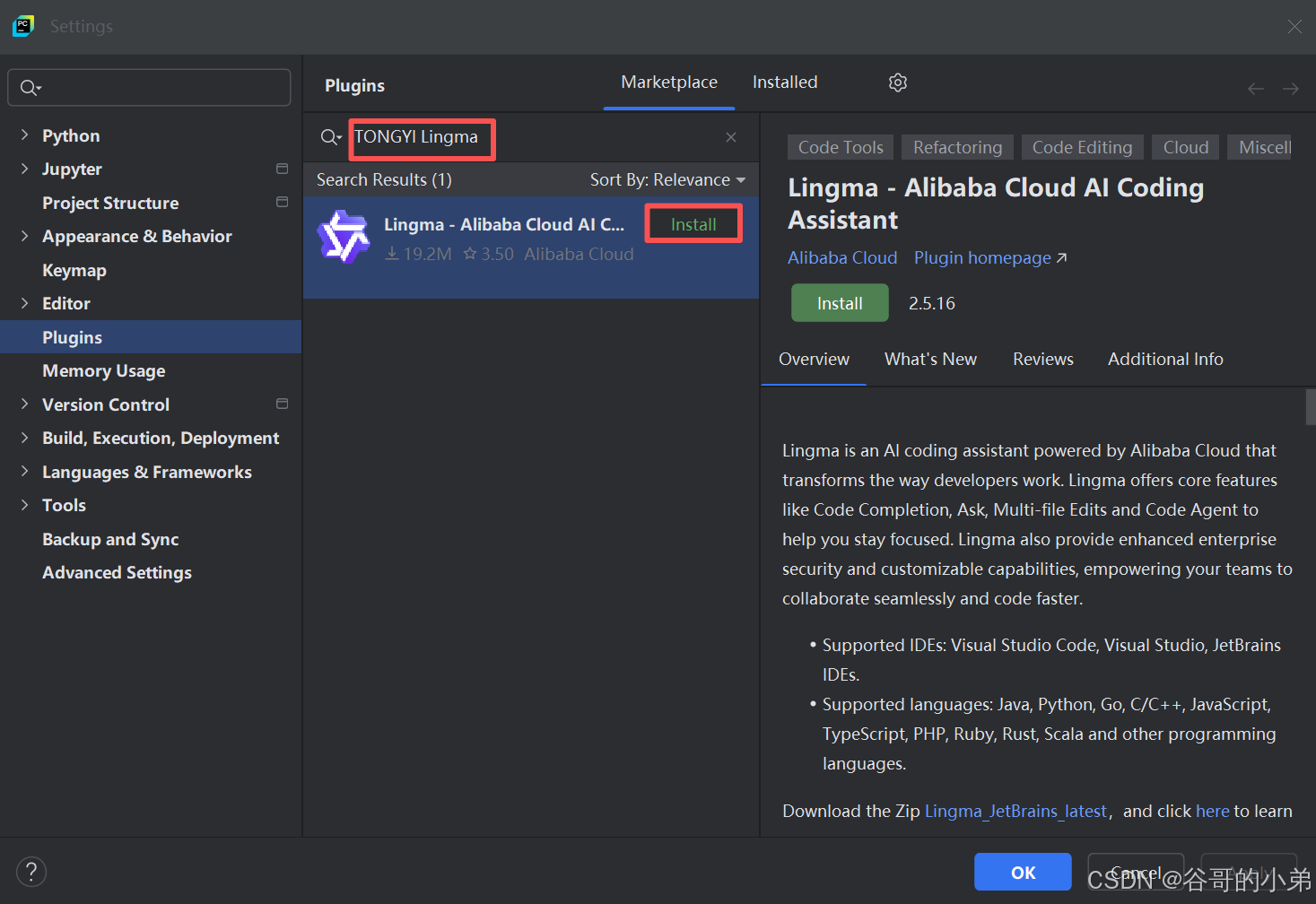Viewport: 1316px width, 904px height.
Task: Close the Settings dialog window
Action: click(1294, 27)
